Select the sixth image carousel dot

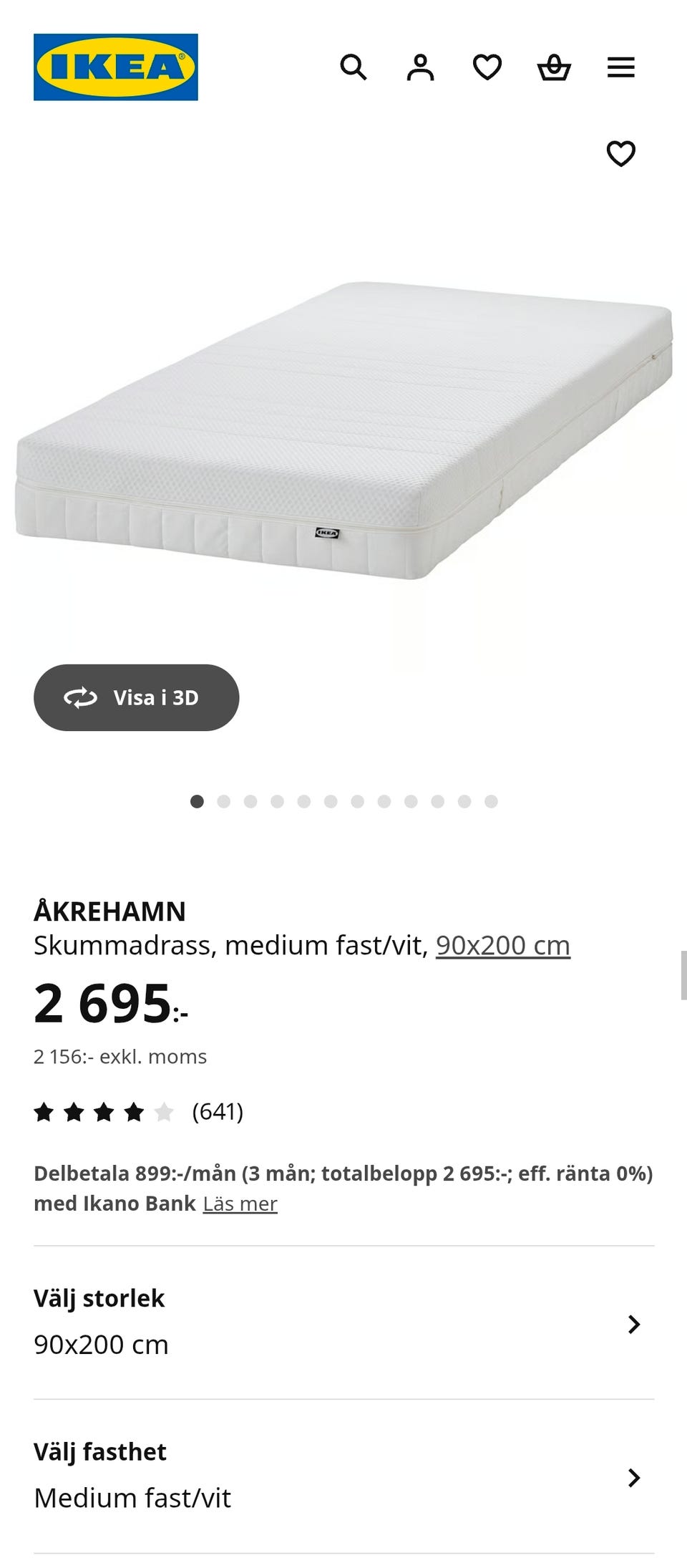[x=331, y=801]
